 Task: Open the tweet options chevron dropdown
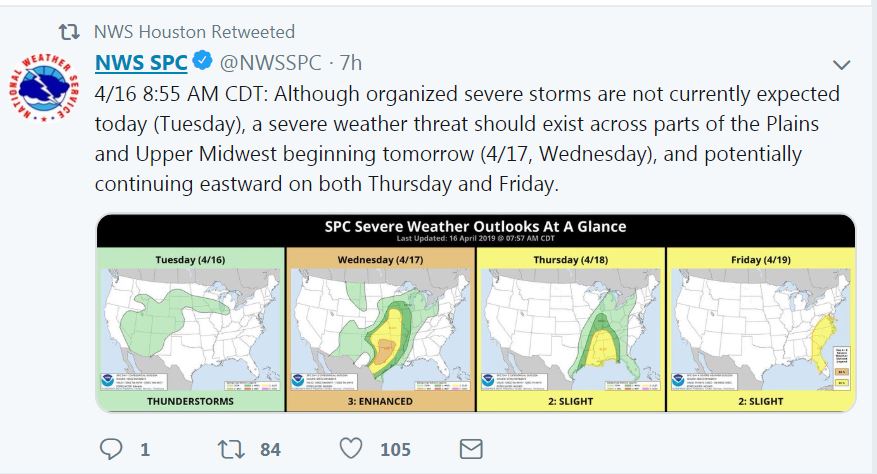[841, 65]
